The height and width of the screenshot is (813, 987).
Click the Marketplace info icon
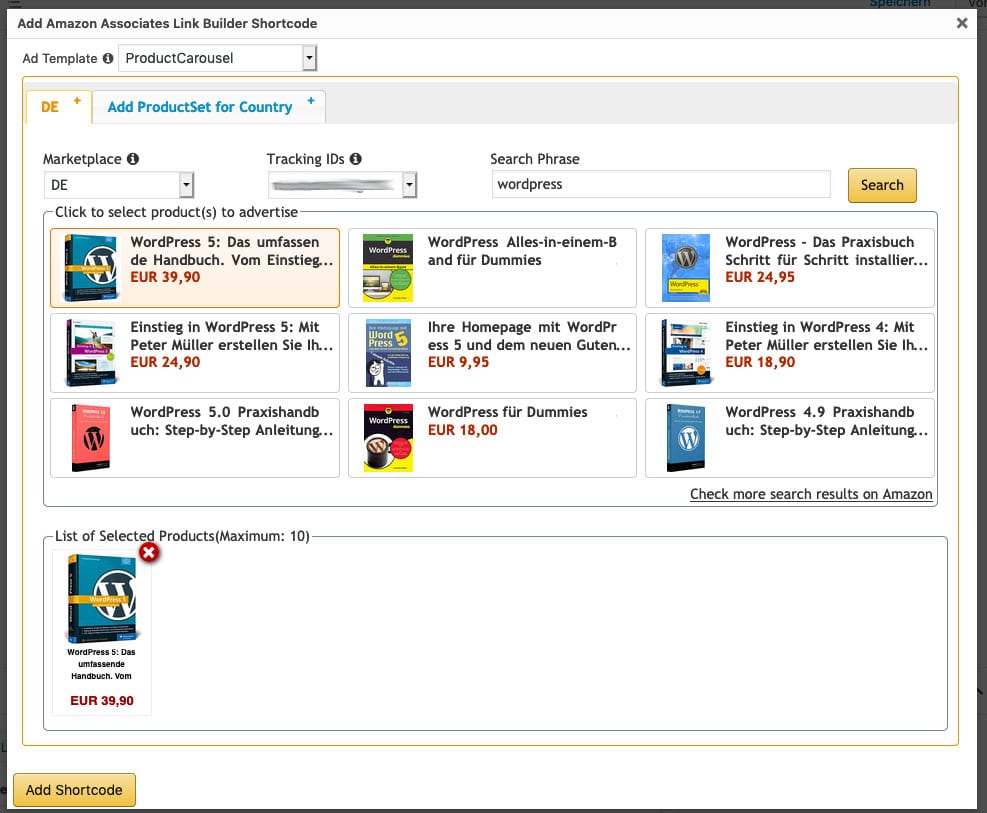coord(133,159)
